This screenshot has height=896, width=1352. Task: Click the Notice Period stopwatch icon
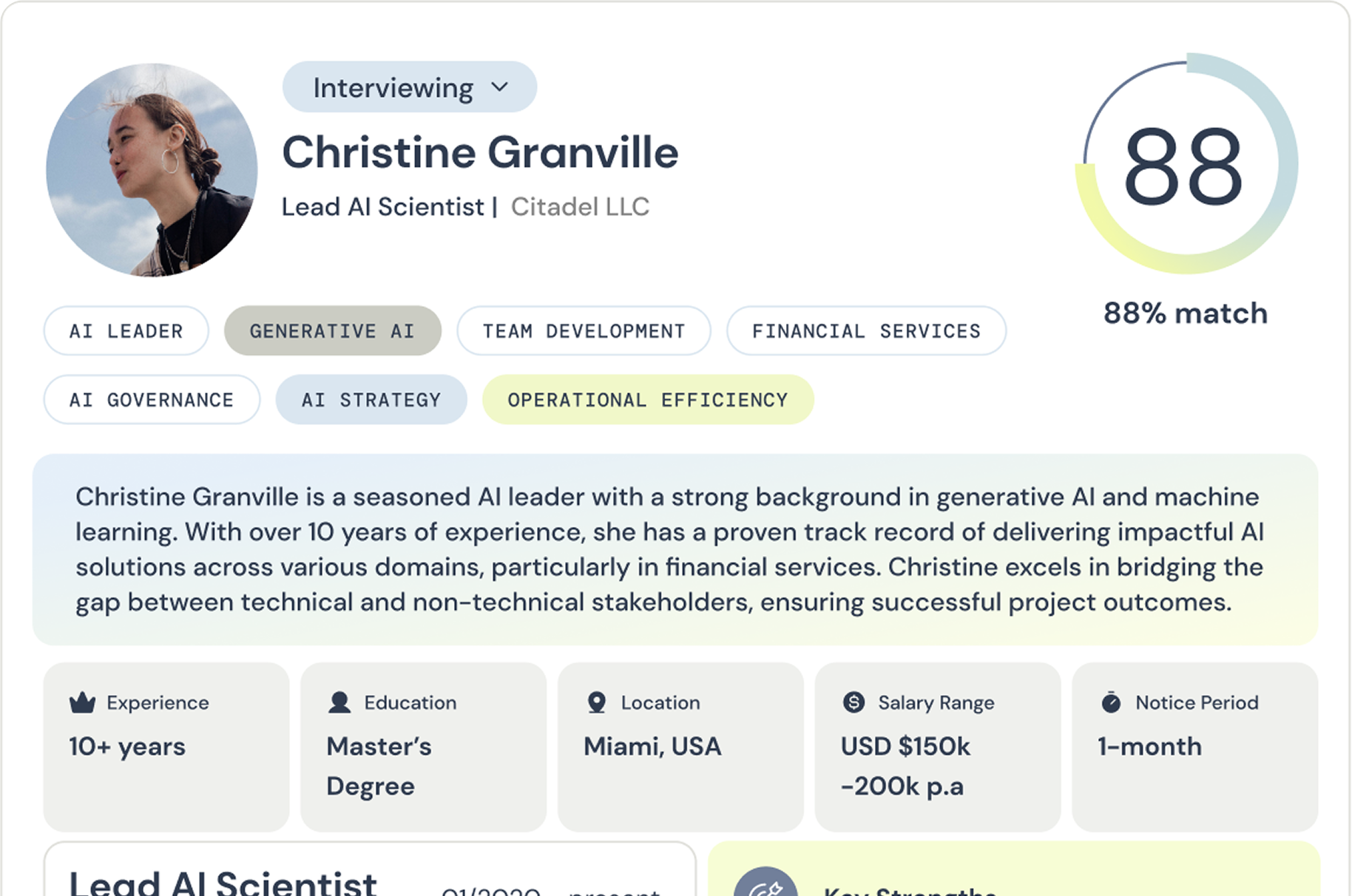pyautogui.click(x=1111, y=702)
